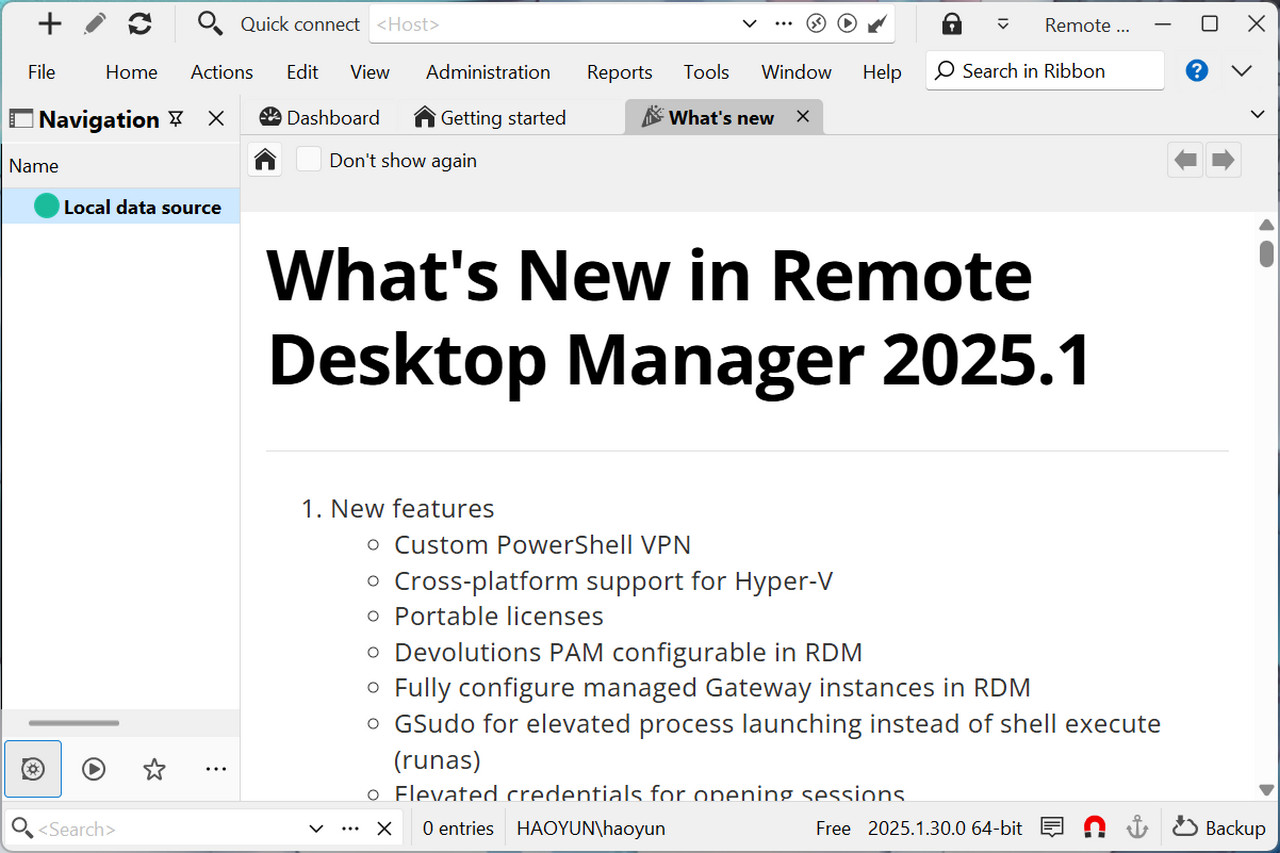Click the pencil edit icon in title bar
Image resolution: width=1280 pixels, height=853 pixels.
(x=95, y=24)
